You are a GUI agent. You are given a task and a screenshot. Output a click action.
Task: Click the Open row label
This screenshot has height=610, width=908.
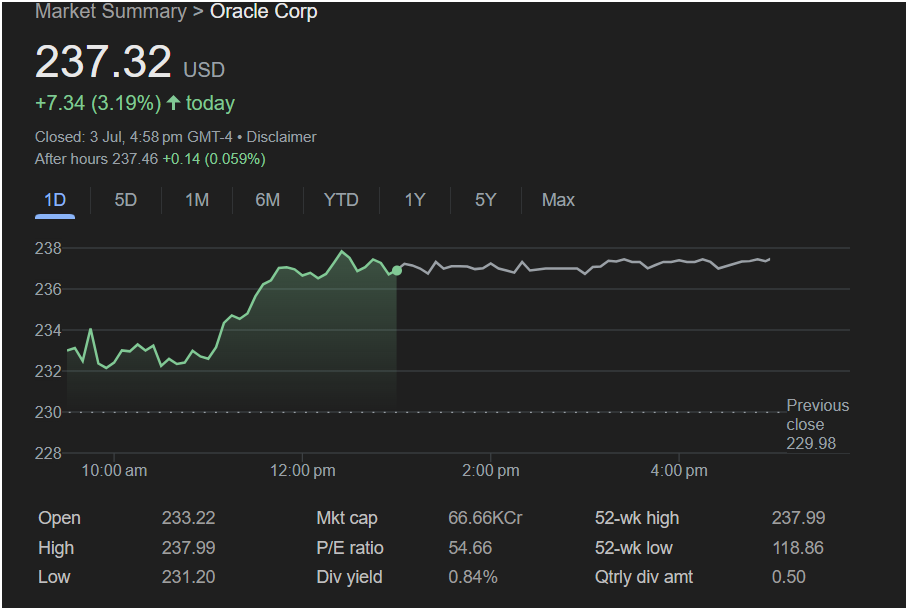(59, 518)
